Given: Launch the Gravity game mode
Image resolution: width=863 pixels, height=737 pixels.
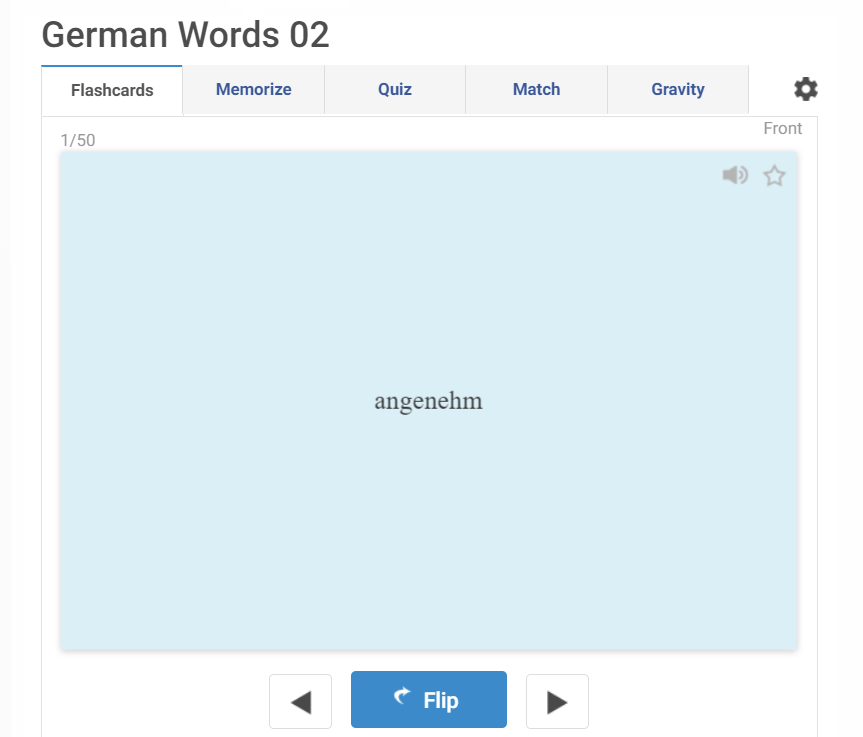Looking at the screenshot, I should pyautogui.click(x=677, y=89).
